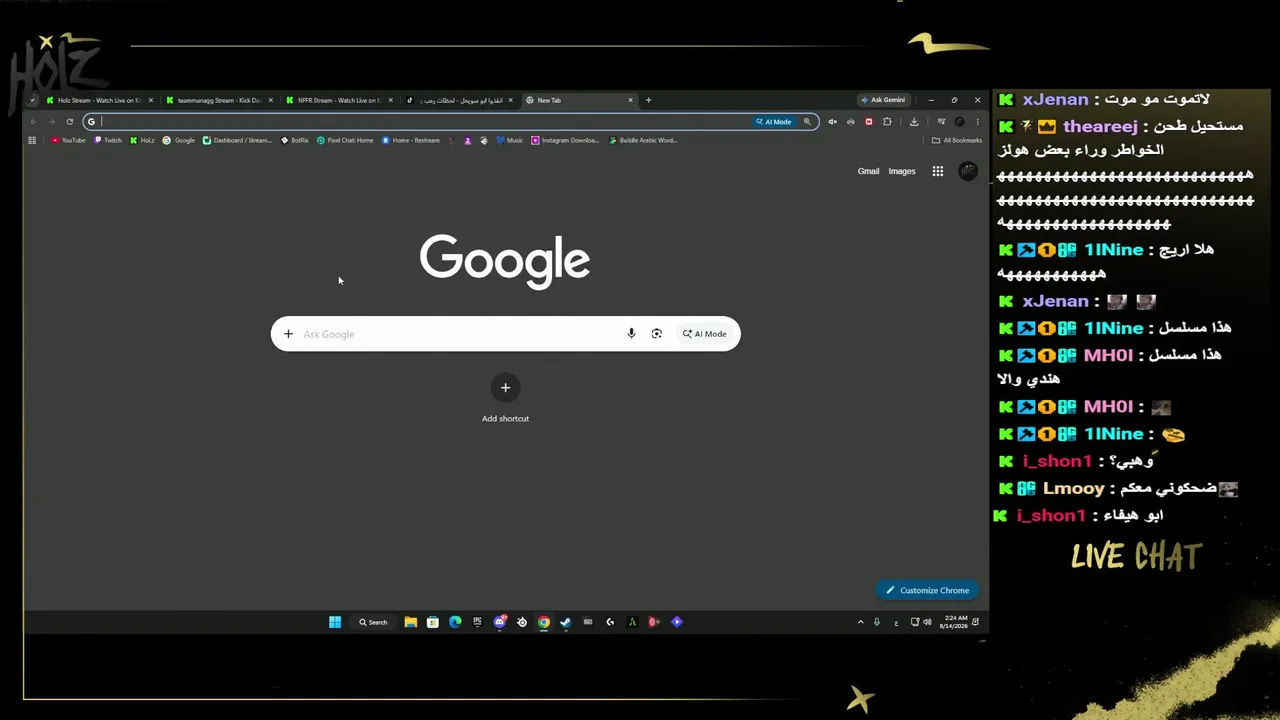Expand the All Bookmarks folder
The image size is (1280, 720).
(957, 141)
